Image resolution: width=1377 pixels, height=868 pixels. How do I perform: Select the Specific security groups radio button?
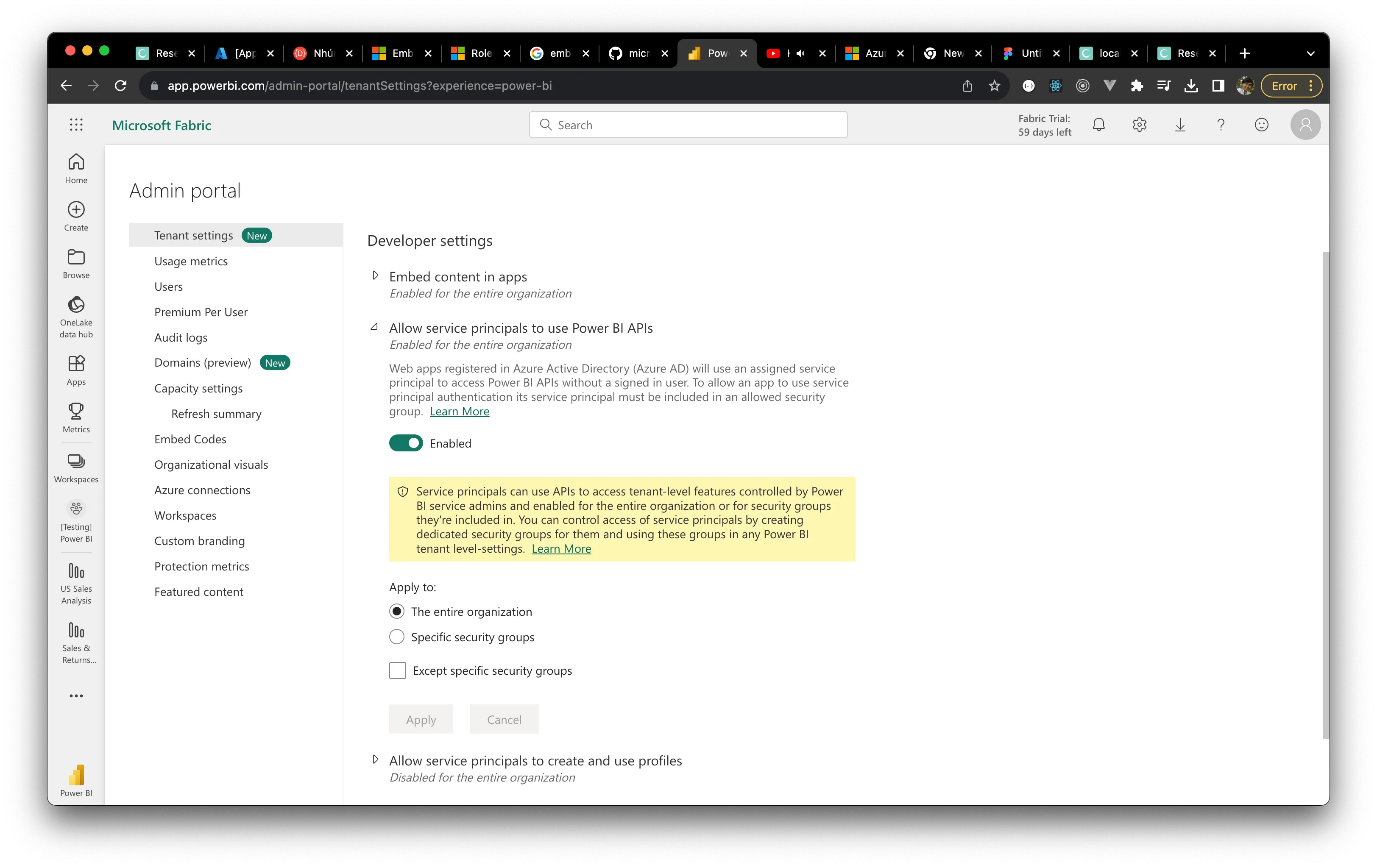click(x=396, y=637)
